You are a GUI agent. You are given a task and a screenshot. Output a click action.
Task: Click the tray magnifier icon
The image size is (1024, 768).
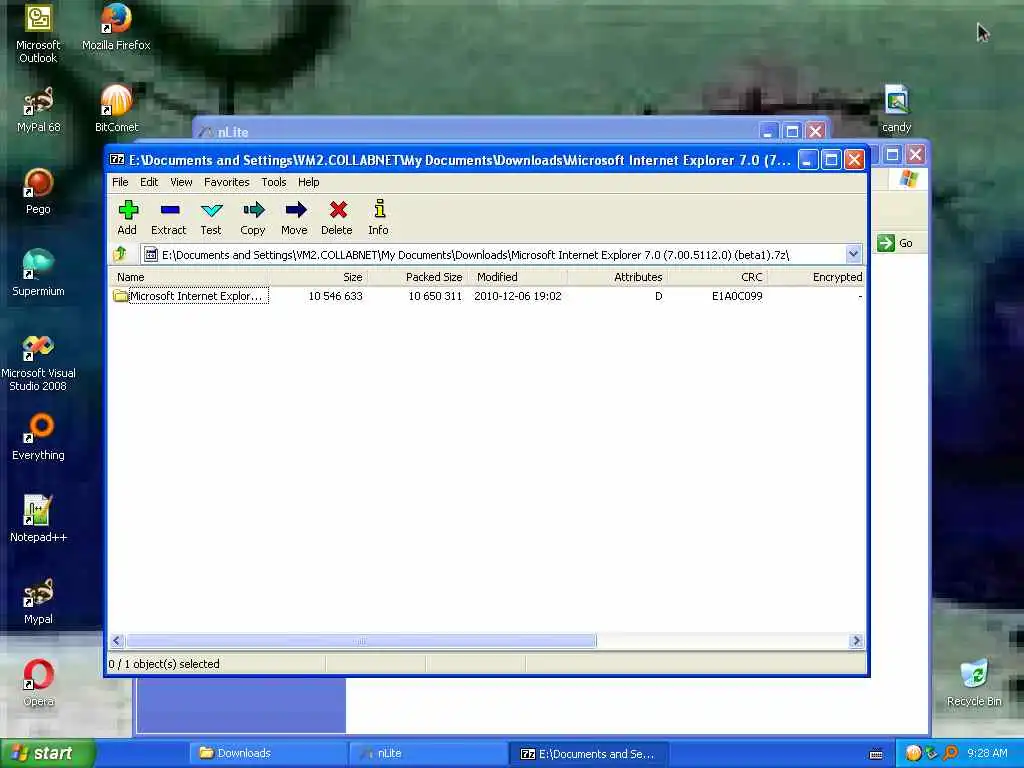click(951, 754)
